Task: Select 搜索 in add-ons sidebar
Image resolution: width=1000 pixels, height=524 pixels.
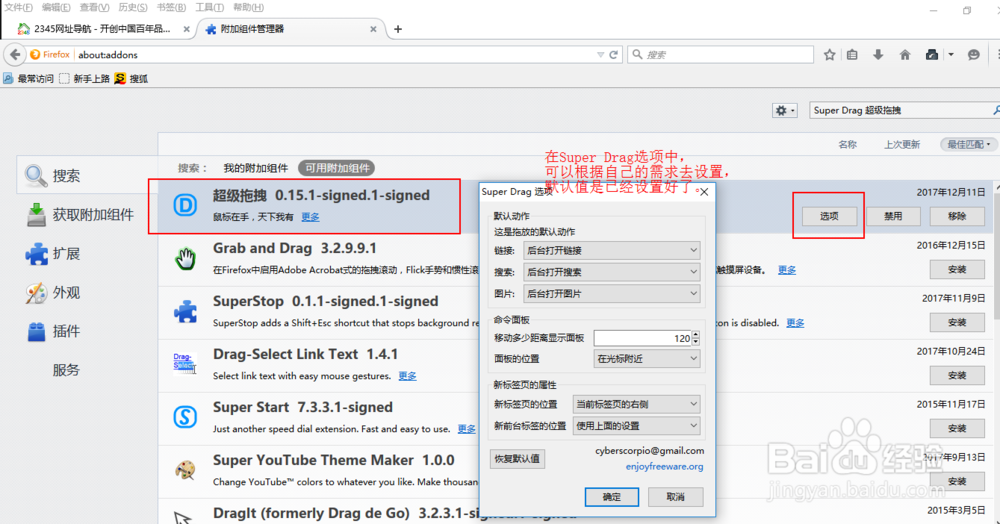Action: click(x=87, y=175)
